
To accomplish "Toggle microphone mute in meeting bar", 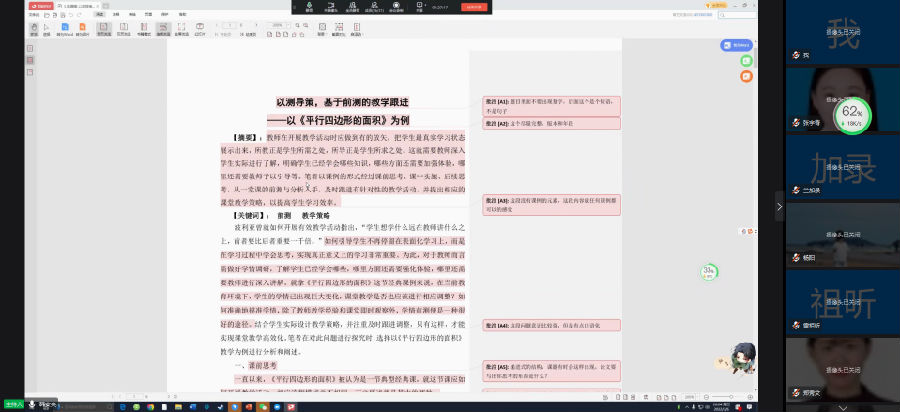I will 308,6.
